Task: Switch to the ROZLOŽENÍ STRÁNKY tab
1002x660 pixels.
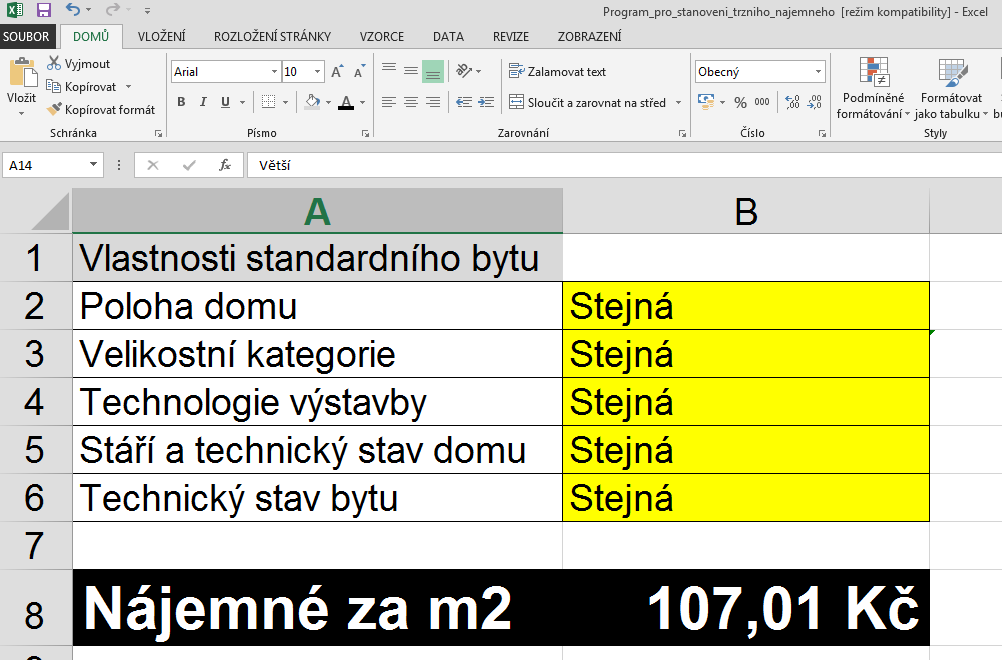Action: (272, 36)
